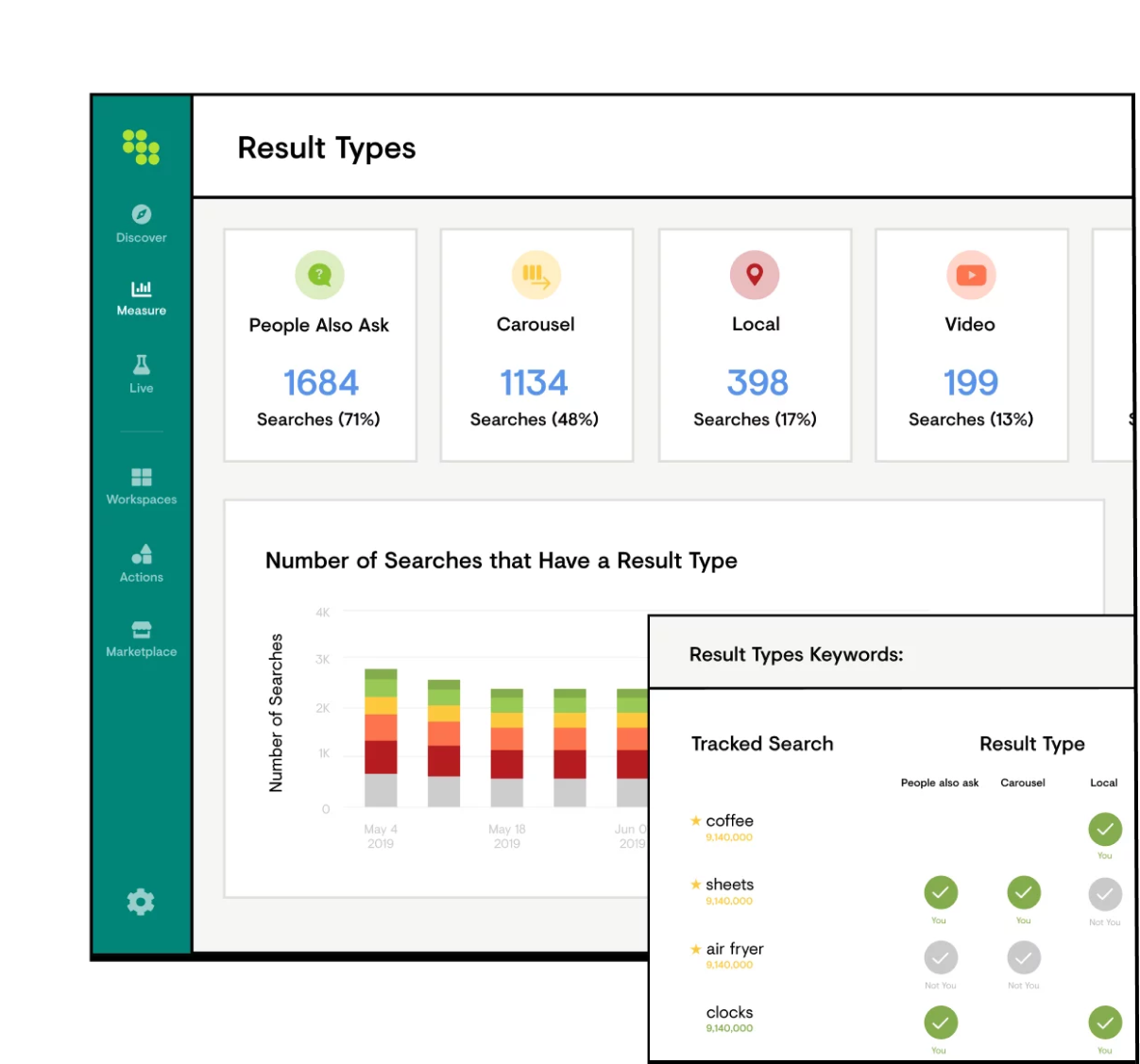Select the Workspaces menu label
Screen dimensions: 1140x1064
click(142, 499)
